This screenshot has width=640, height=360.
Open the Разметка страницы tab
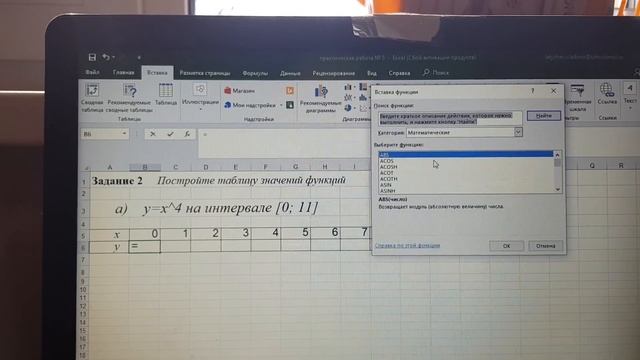(205, 73)
